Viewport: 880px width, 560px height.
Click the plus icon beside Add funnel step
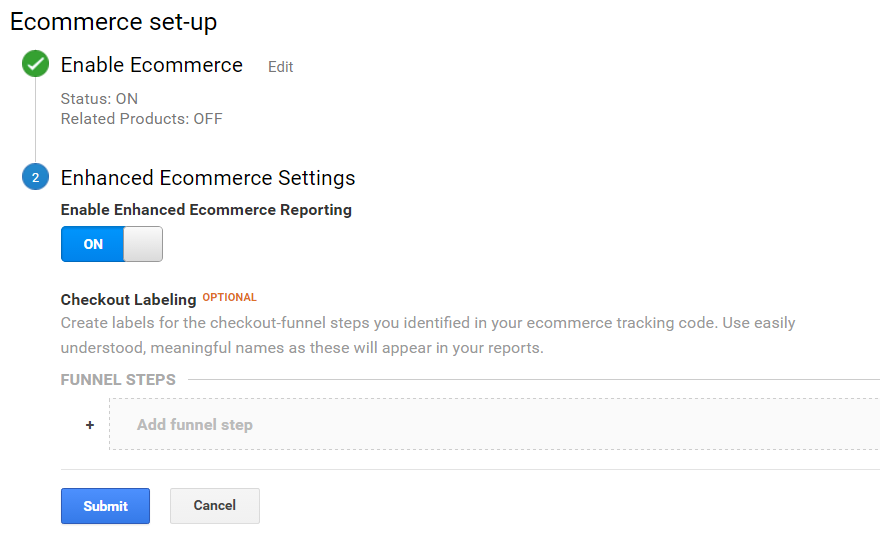[90, 425]
